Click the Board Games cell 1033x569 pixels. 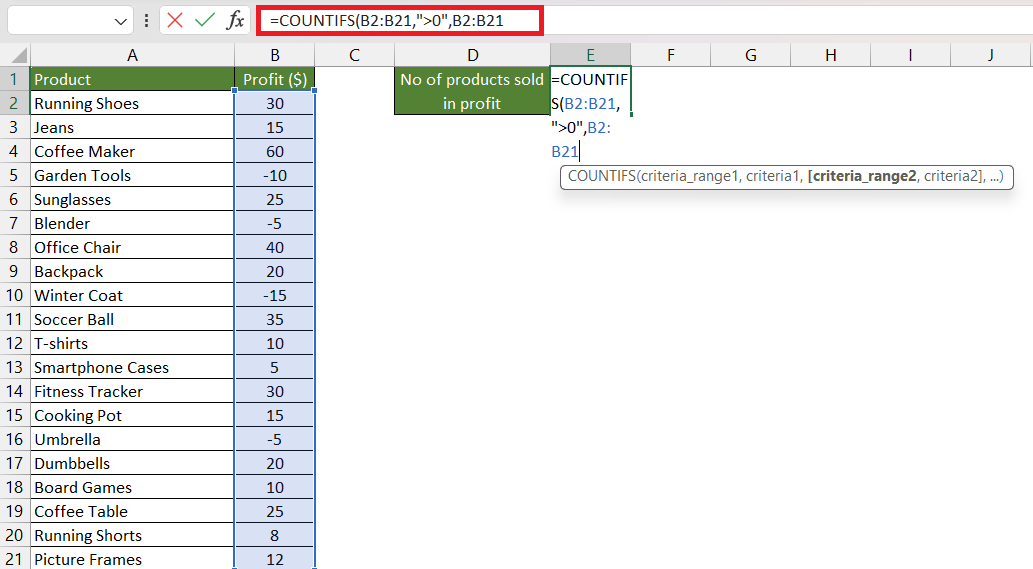click(x=132, y=487)
